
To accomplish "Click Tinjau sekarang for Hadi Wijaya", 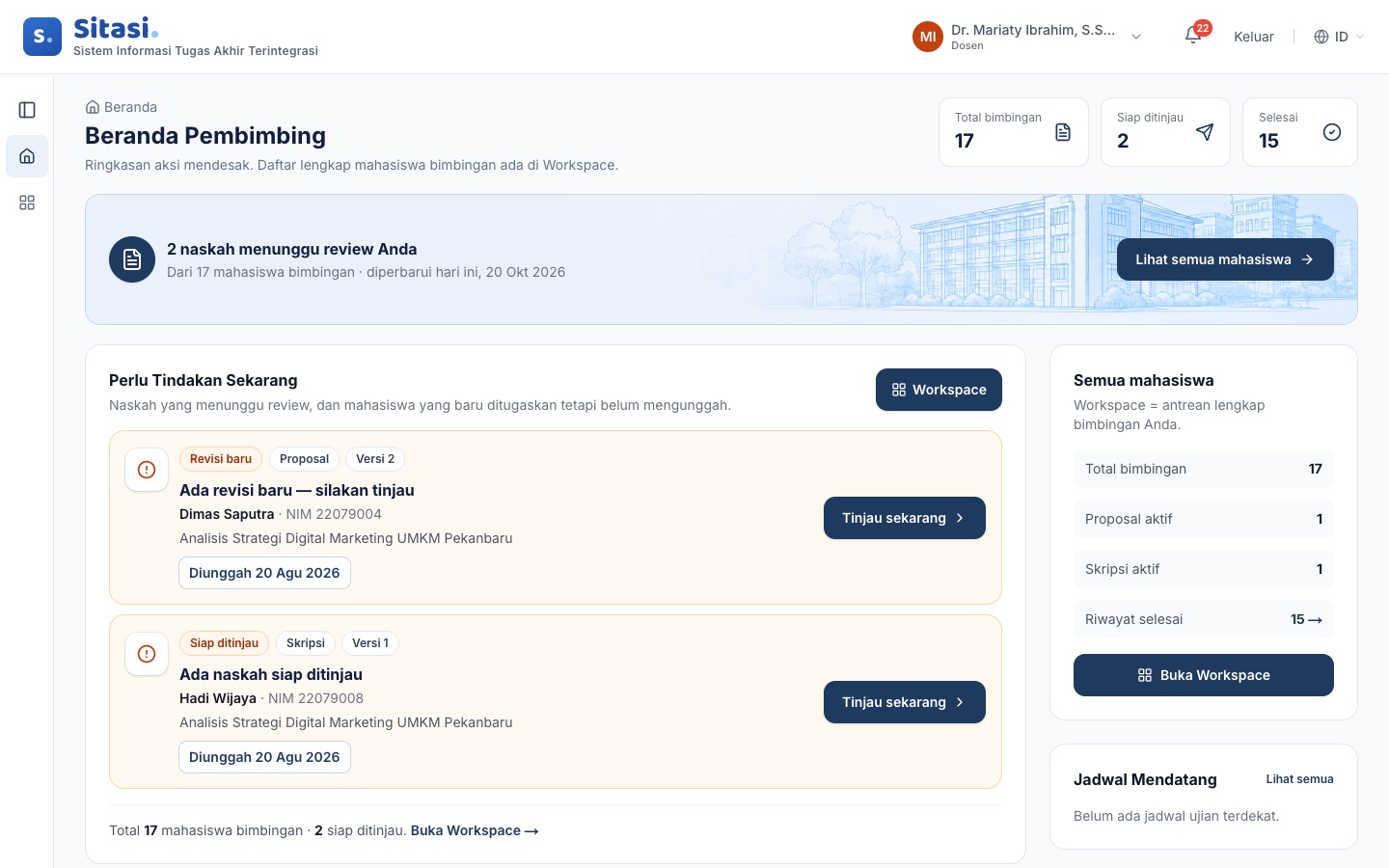I will tap(905, 702).
